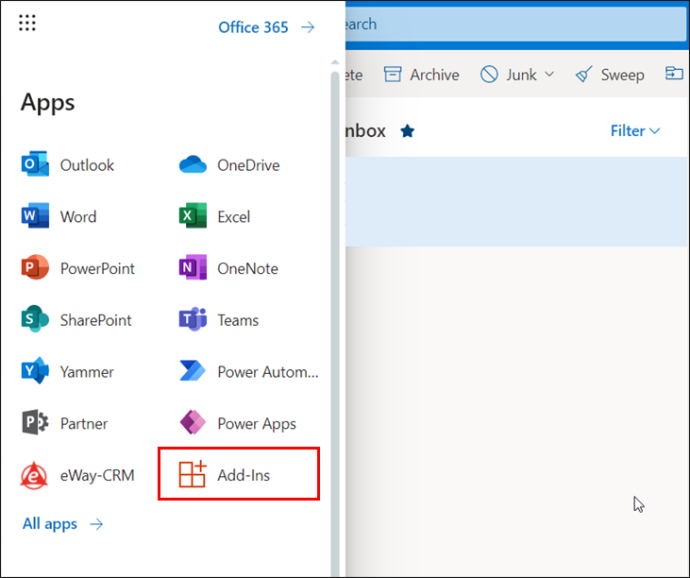This screenshot has width=690, height=578.
Task: Select the highlighted message in Inbox list
Action: click(518, 202)
